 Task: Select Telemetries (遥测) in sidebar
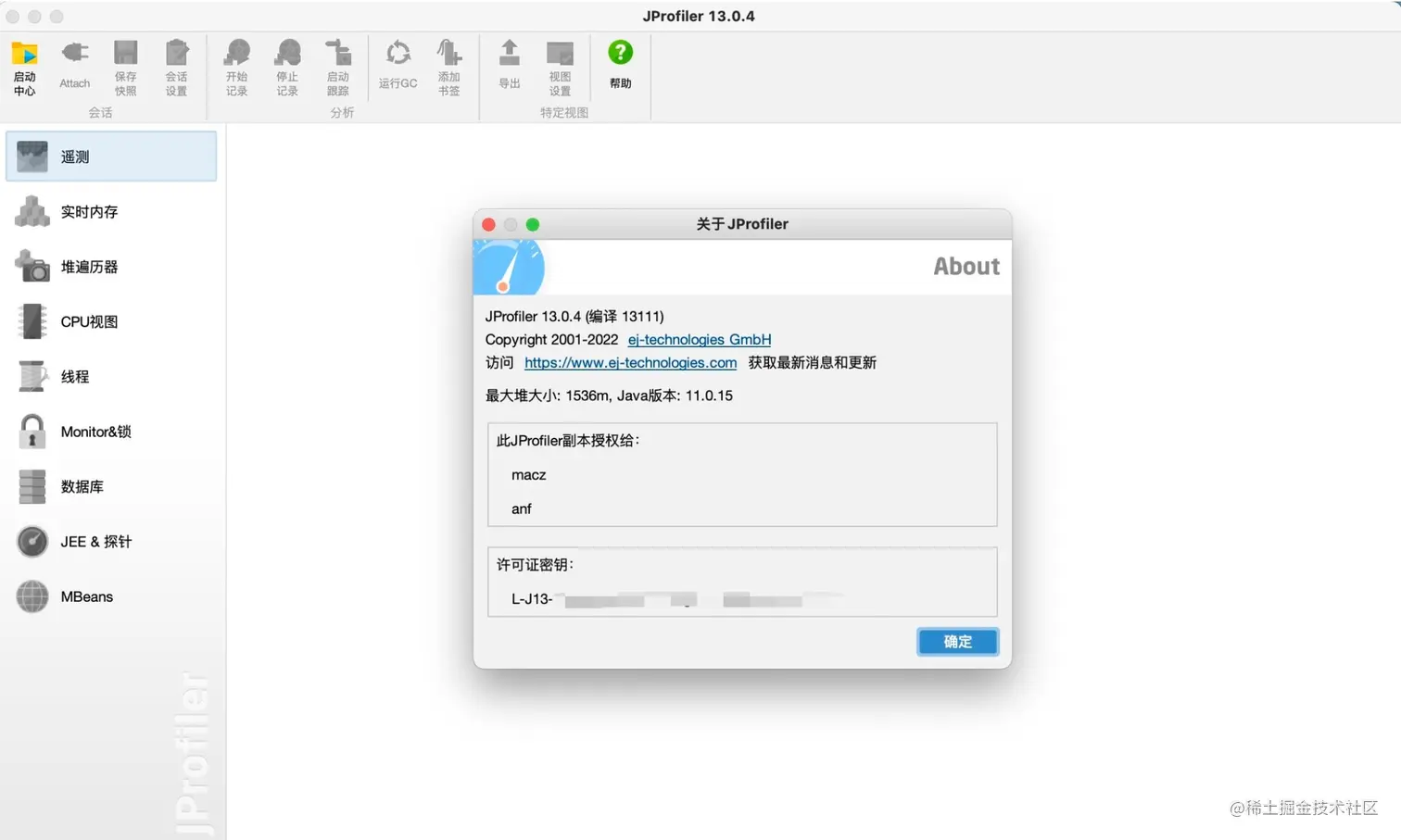pos(111,157)
